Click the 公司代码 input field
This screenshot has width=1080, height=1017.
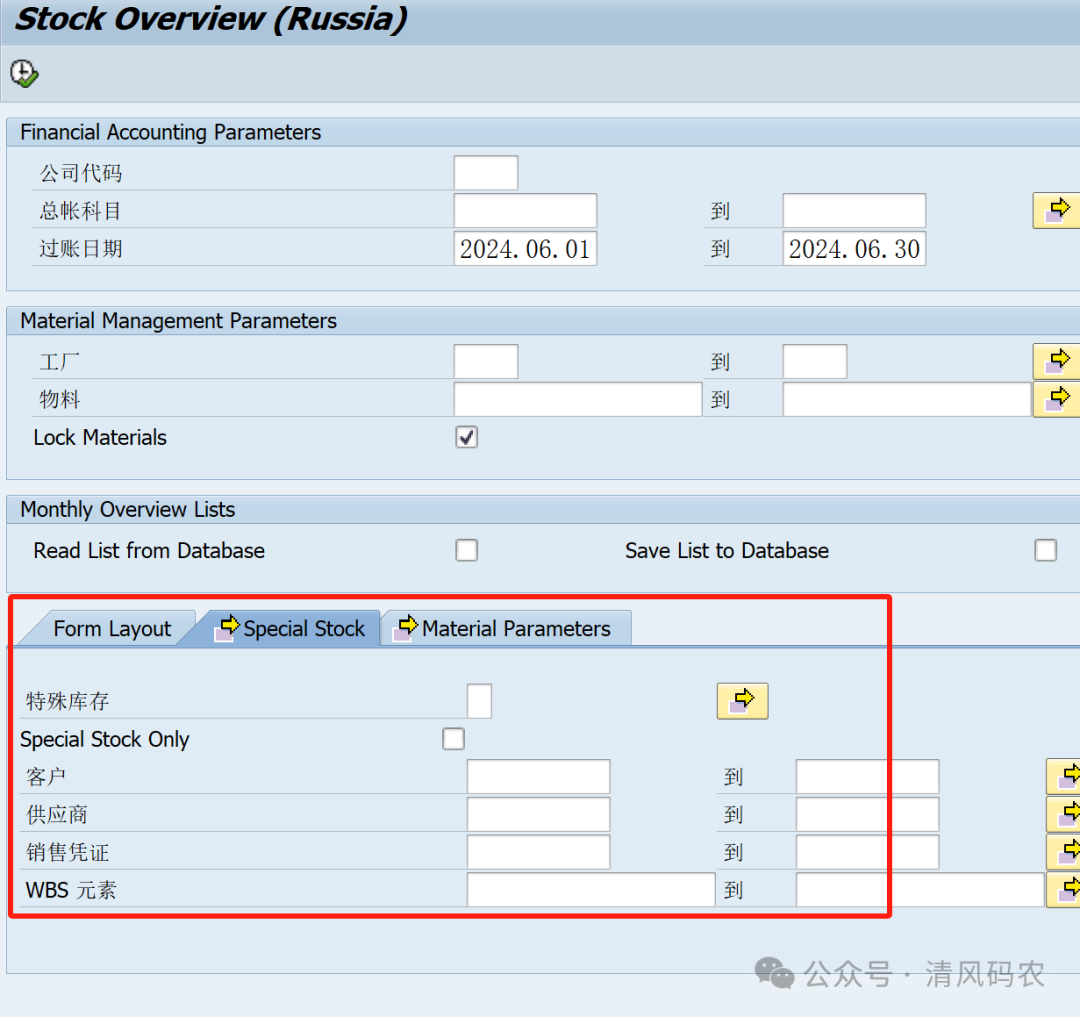(x=485, y=173)
